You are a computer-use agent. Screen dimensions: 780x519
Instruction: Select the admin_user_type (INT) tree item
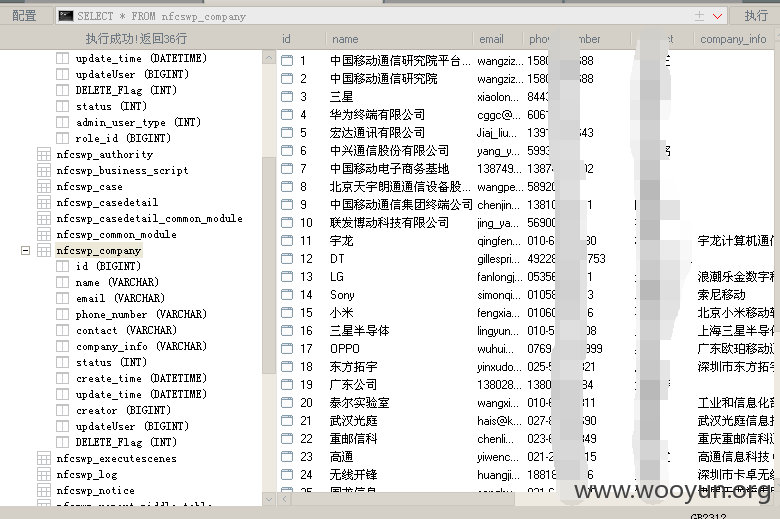(138, 122)
